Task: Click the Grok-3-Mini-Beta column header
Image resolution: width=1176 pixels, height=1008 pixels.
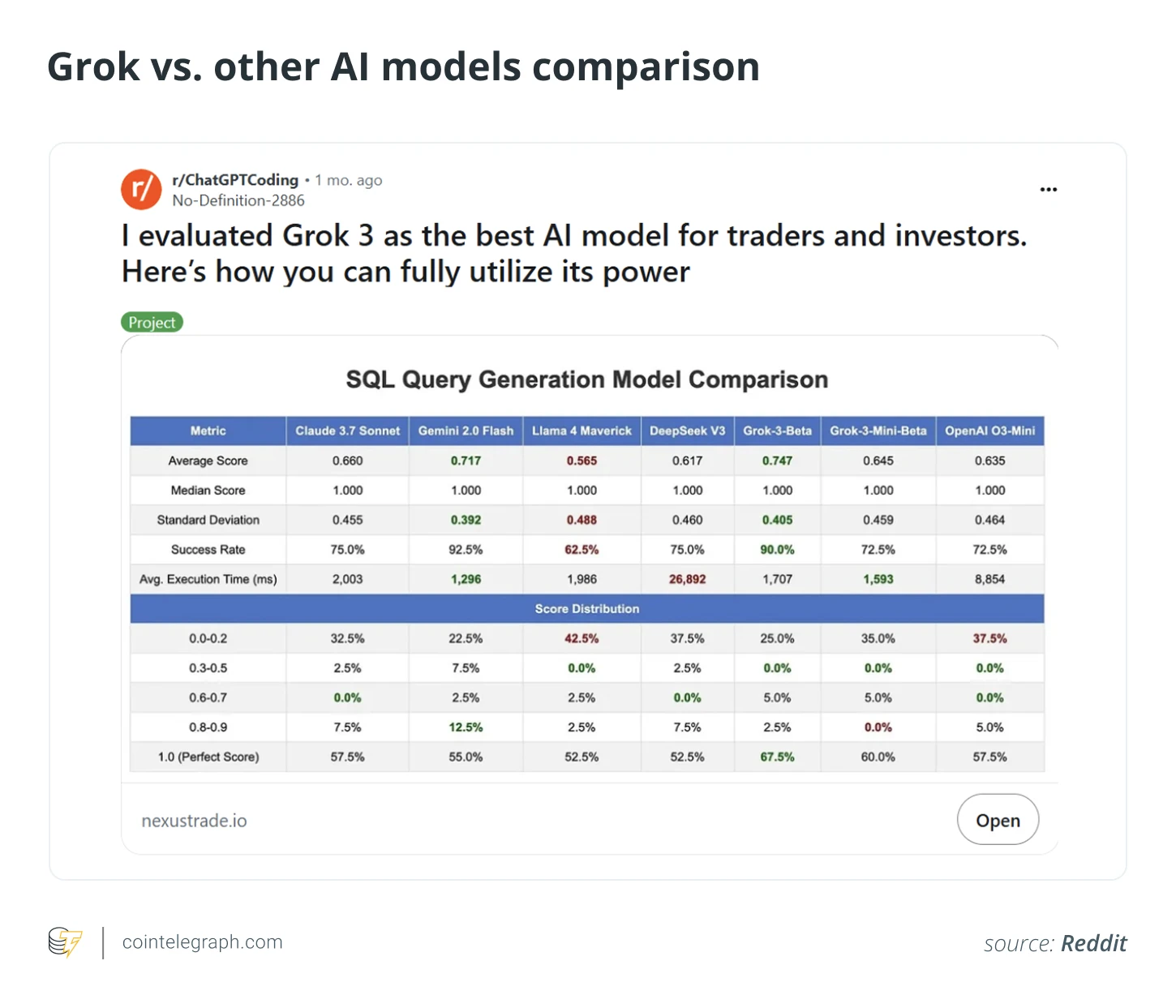Action: pyautogui.click(x=878, y=431)
